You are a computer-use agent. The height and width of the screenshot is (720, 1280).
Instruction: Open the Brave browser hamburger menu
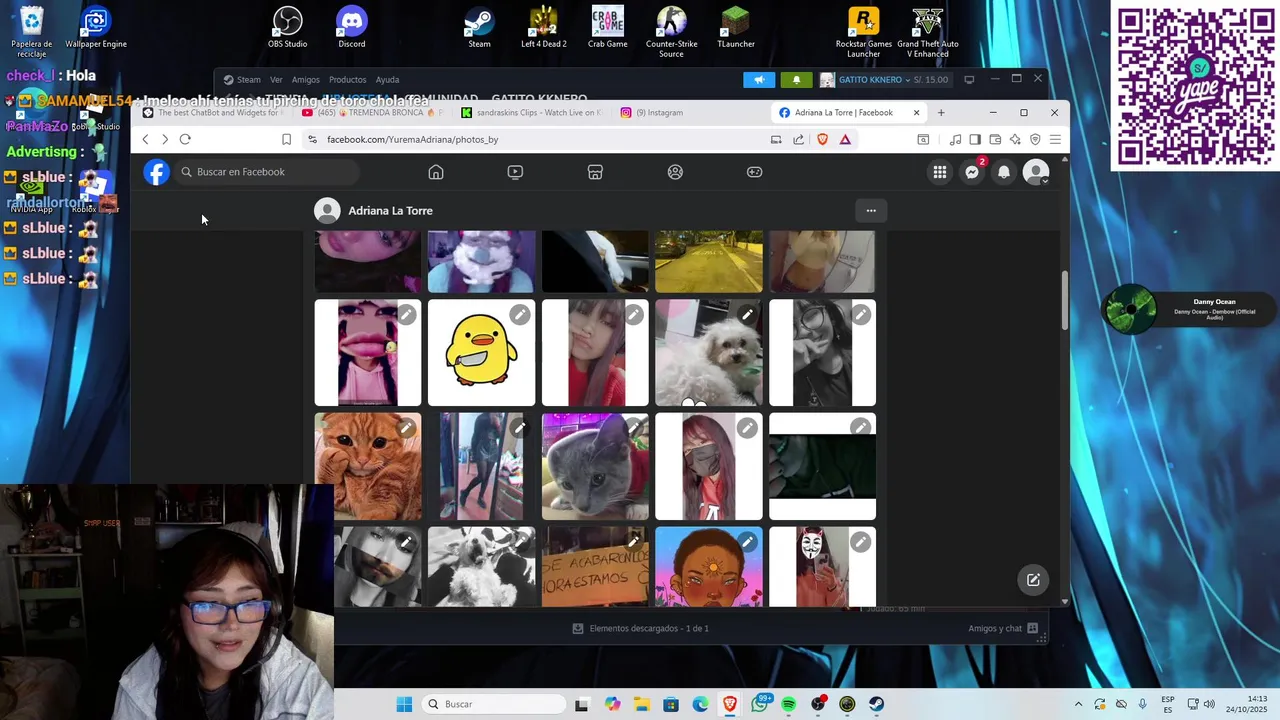click(x=1055, y=140)
